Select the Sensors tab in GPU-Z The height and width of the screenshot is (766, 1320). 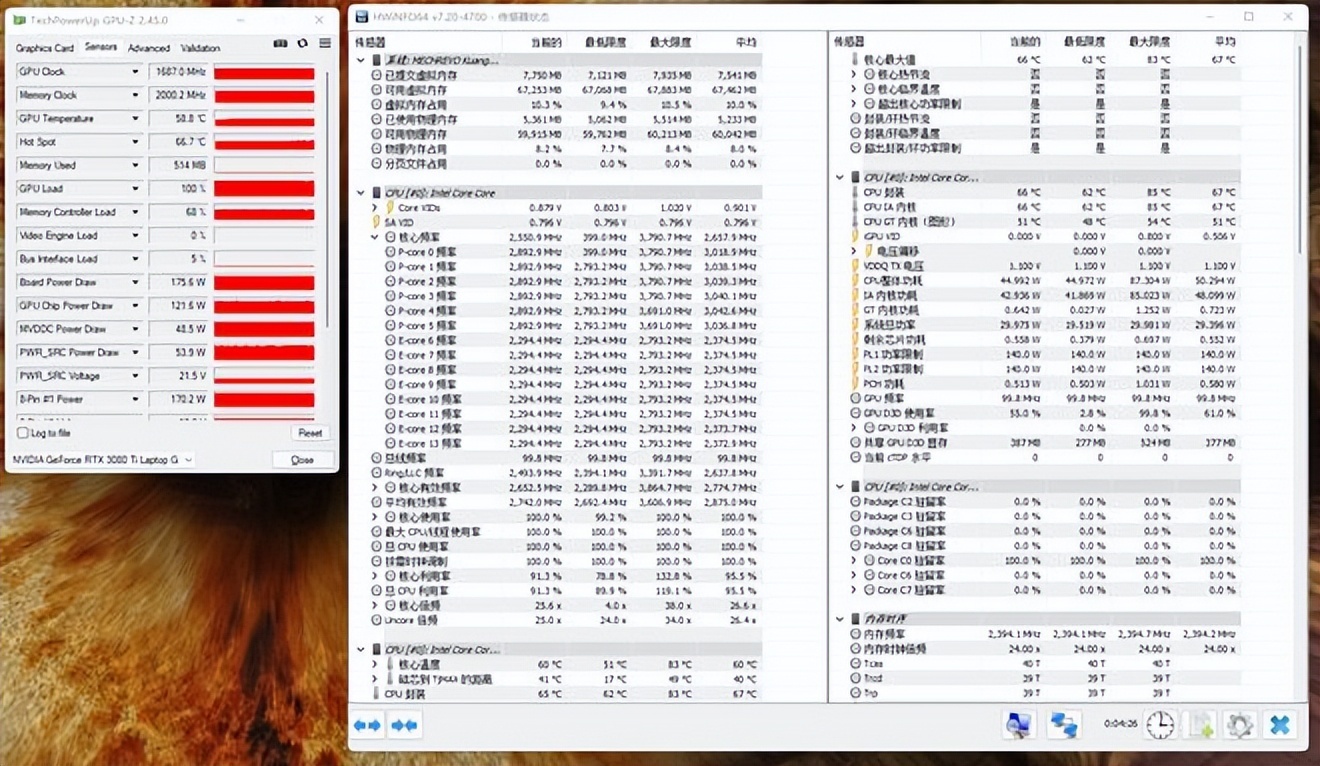[101, 47]
